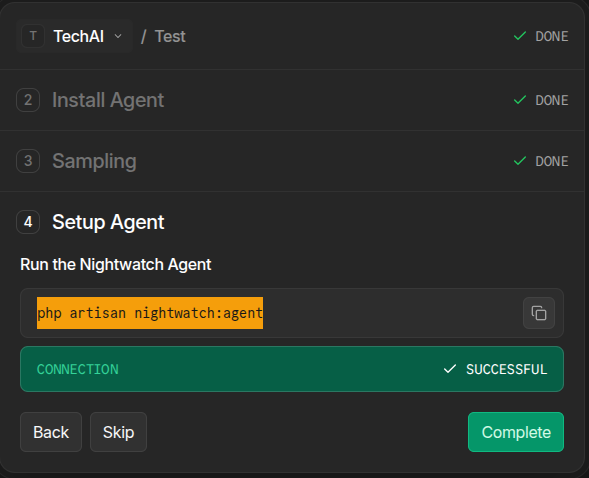Select the Setup Agent step heading
The width and height of the screenshot is (589, 478).
pyautogui.click(x=108, y=222)
